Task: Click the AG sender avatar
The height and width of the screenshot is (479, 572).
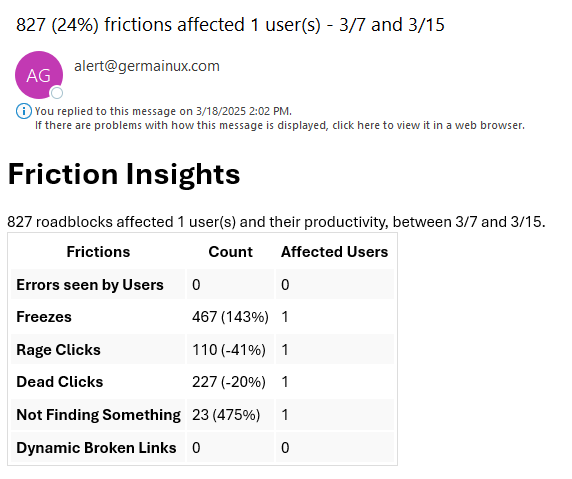Action: (39, 75)
